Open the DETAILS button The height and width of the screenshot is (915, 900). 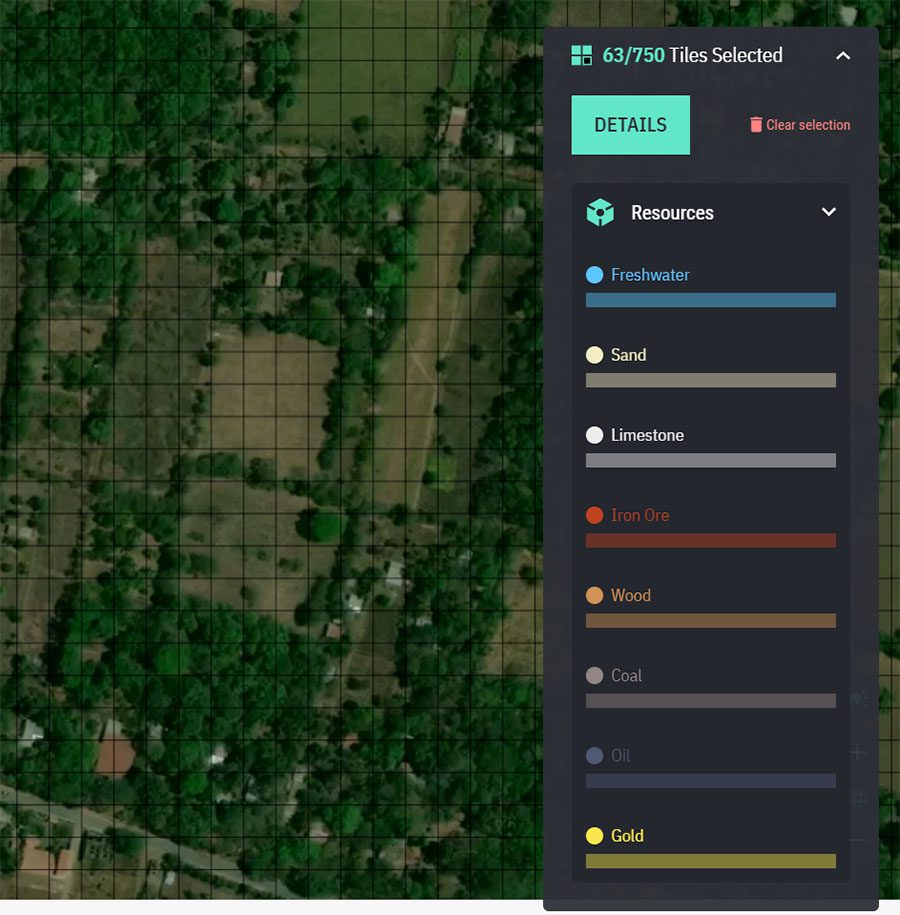coord(630,125)
